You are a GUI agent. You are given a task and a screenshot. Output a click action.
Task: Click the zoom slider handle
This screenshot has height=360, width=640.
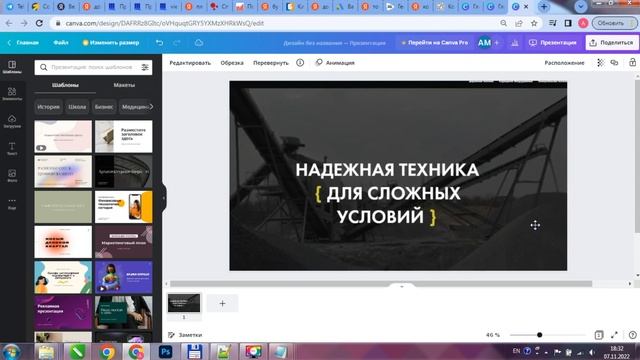pyautogui.click(x=539, y=335)
